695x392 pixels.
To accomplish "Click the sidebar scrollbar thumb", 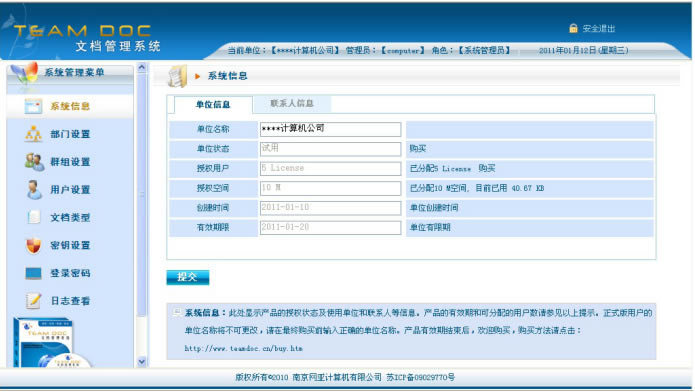I will 141,194.
